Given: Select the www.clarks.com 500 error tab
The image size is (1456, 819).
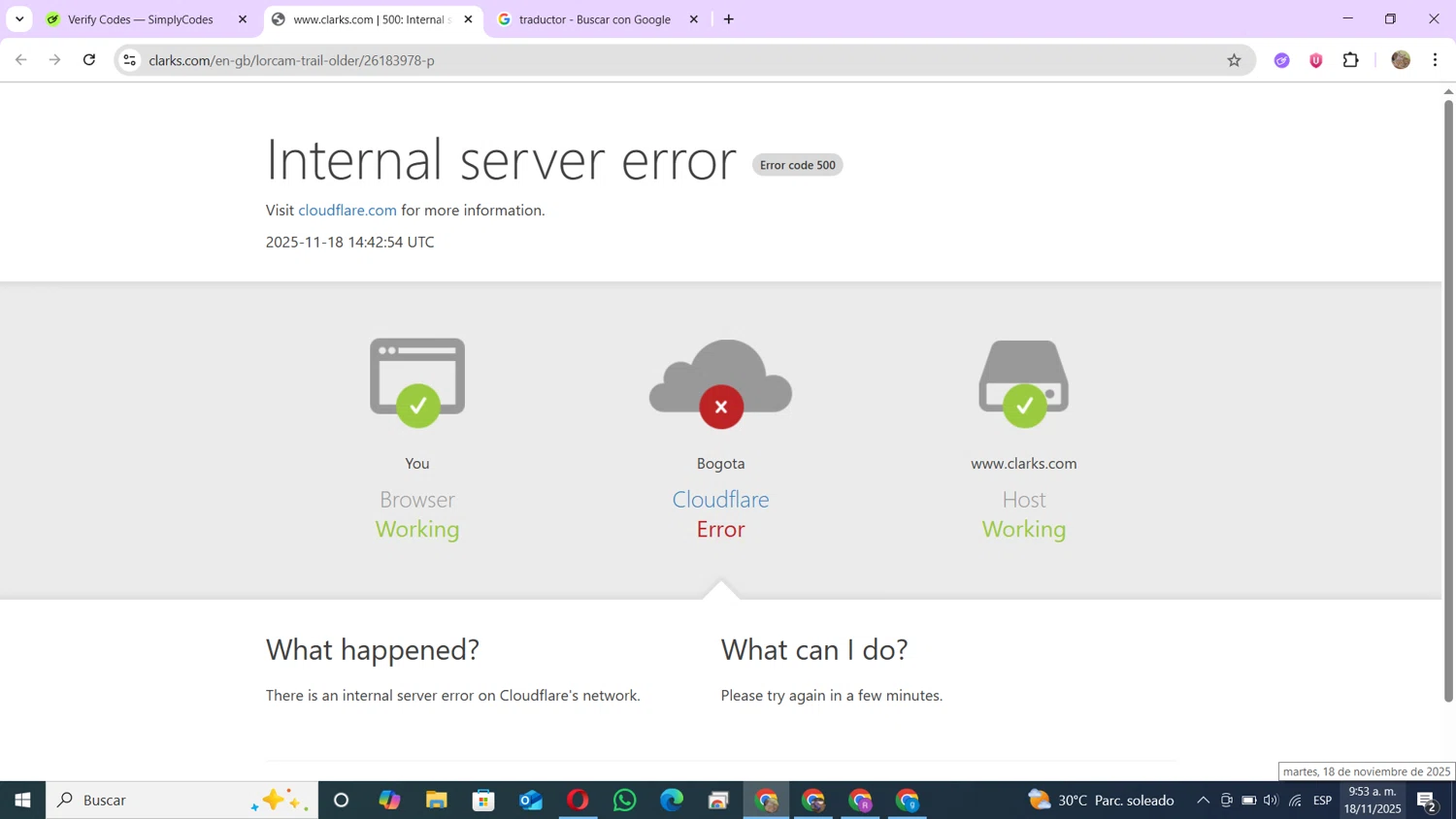Looking at the screenshot, I should click(x=373, y=19).
